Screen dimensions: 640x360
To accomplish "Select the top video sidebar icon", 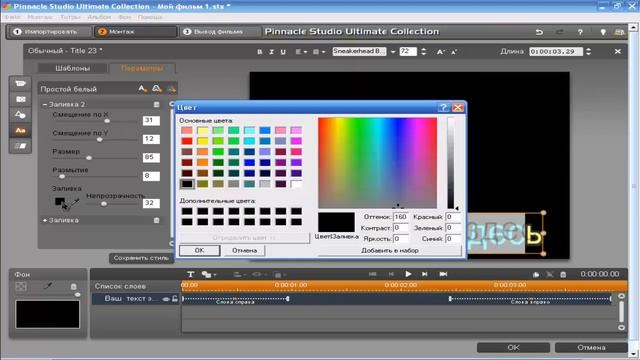I will [x=20, y=83].
